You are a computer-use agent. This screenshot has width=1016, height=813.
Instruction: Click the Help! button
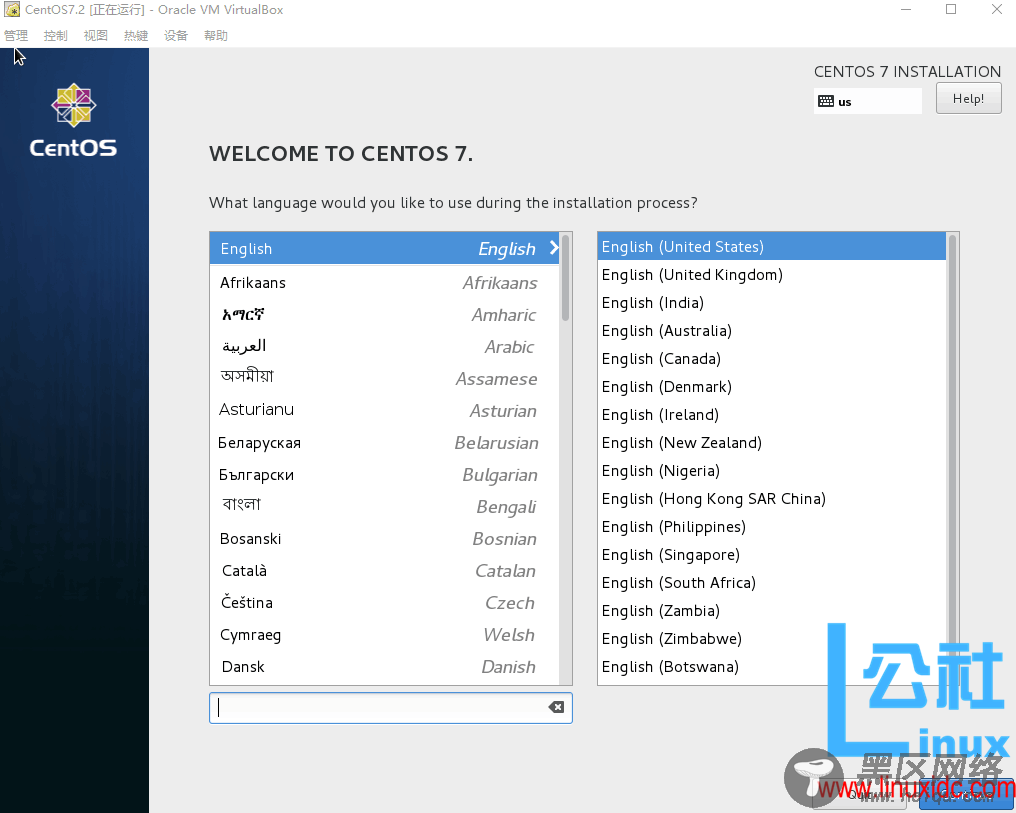click(x=969, y=99)
